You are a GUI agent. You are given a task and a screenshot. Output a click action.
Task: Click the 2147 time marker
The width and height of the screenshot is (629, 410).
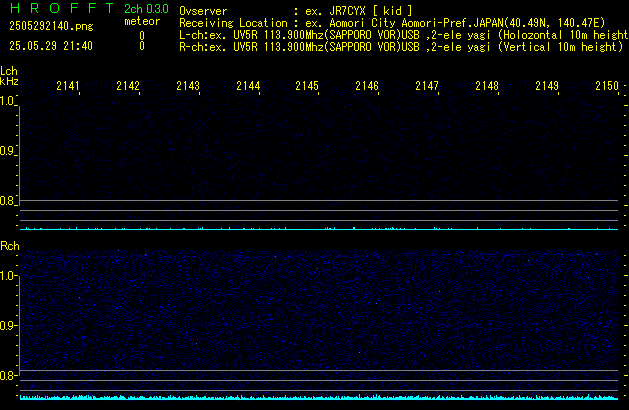point(427,86)
